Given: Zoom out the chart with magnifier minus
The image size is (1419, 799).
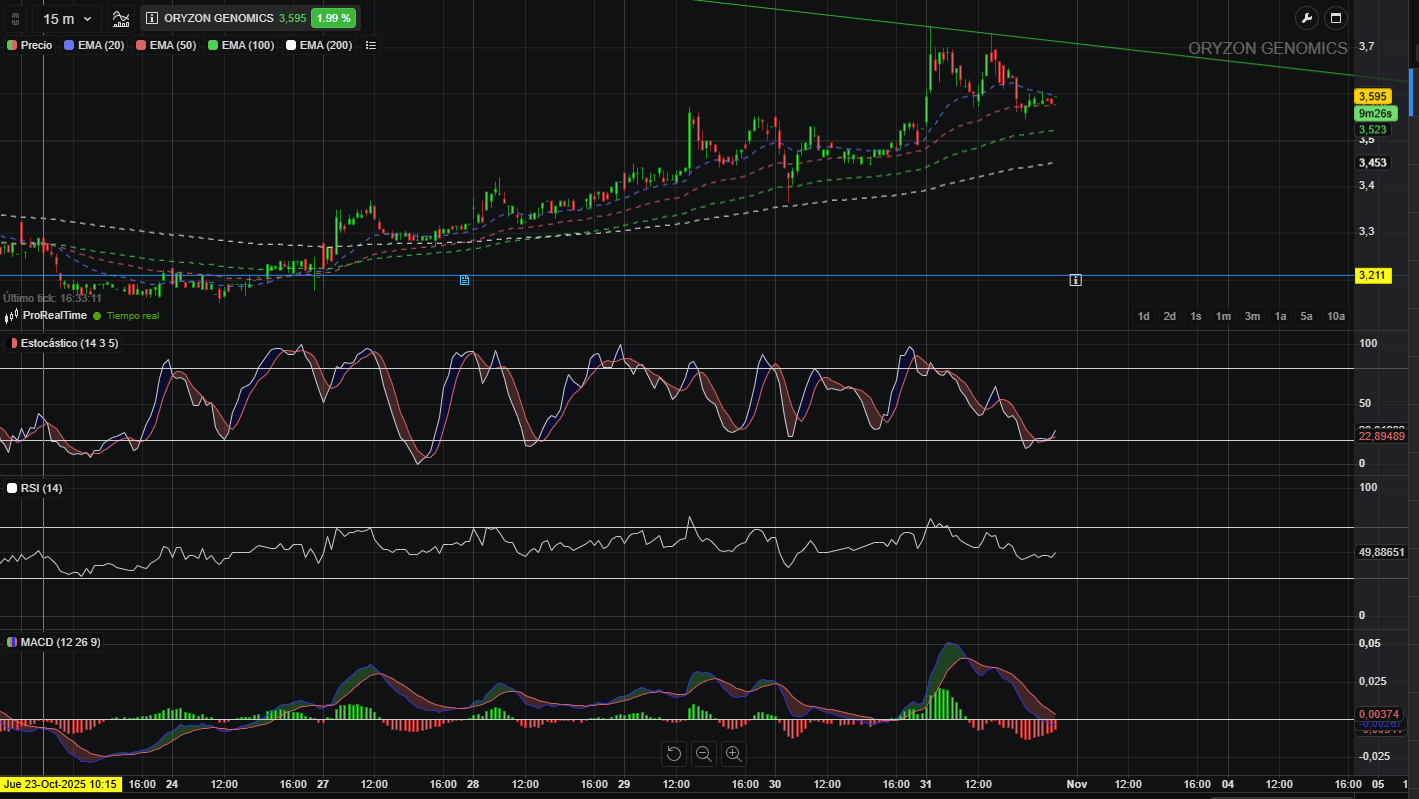Looking at the screenshot, I should click(x=703, y=754).
